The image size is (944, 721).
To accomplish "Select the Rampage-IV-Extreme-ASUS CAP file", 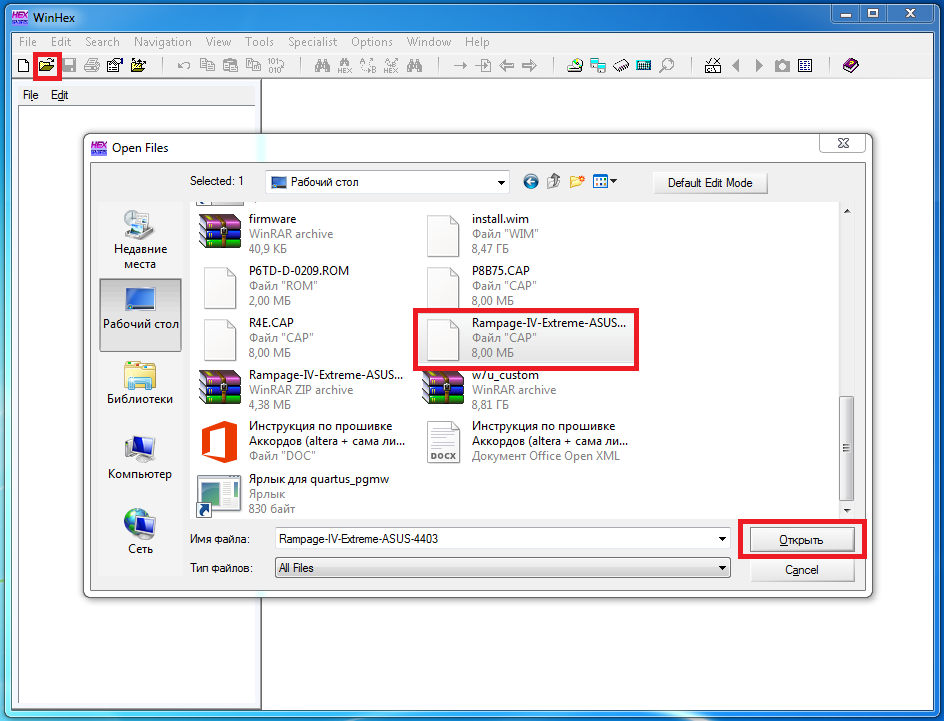I will (x=526, y=338).
